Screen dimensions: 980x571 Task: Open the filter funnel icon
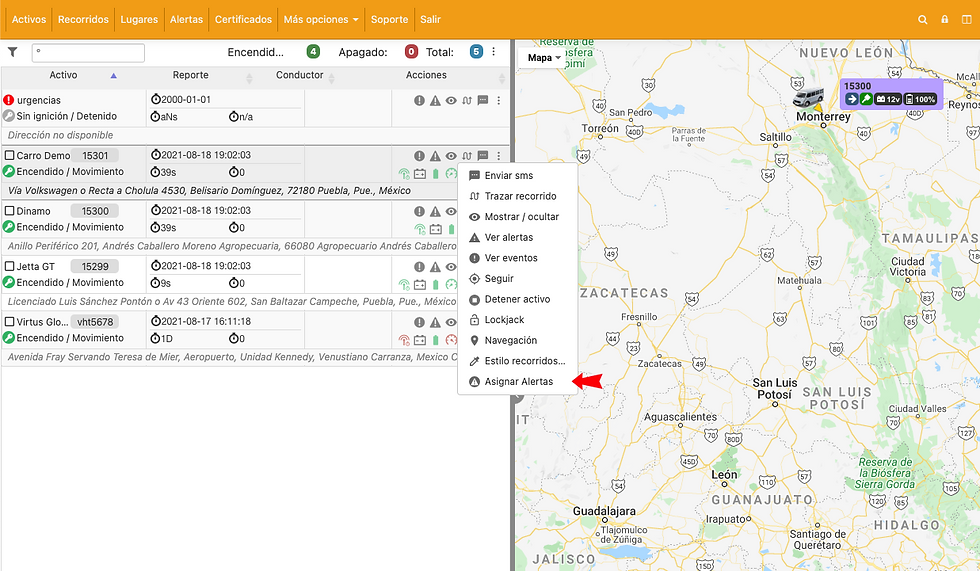click(x=12, y=52)
